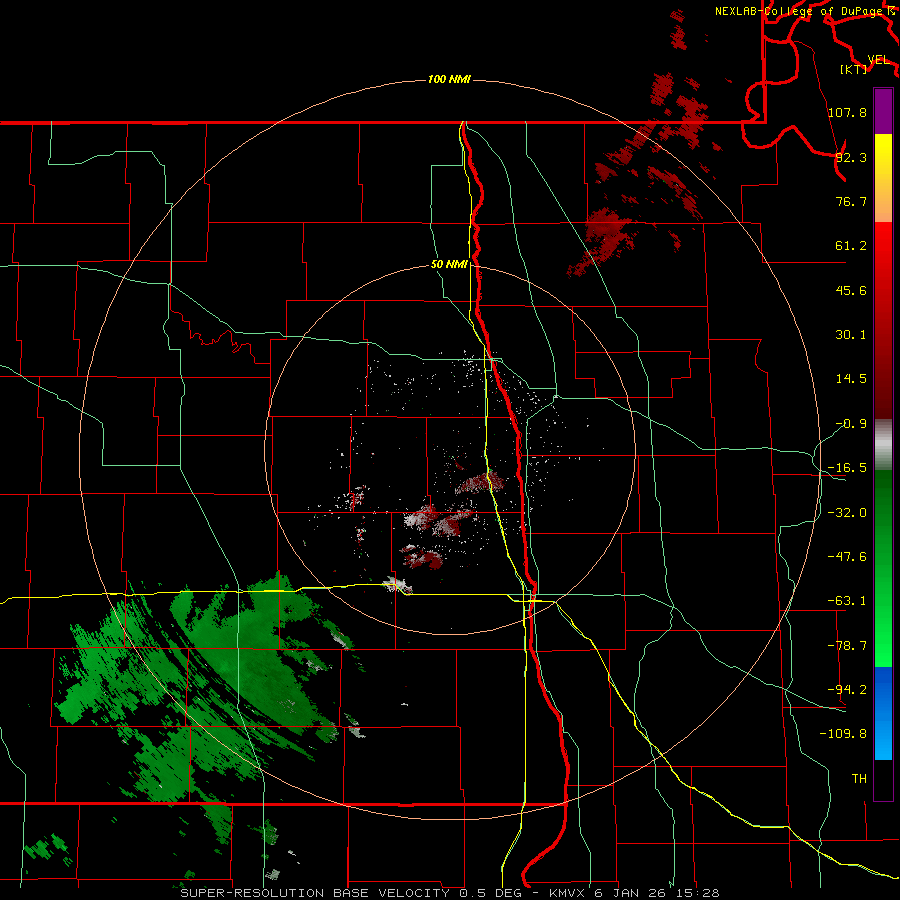900x900 pixels.
Task: Click the TH label in the legend
Action: [x=859, y=779]
